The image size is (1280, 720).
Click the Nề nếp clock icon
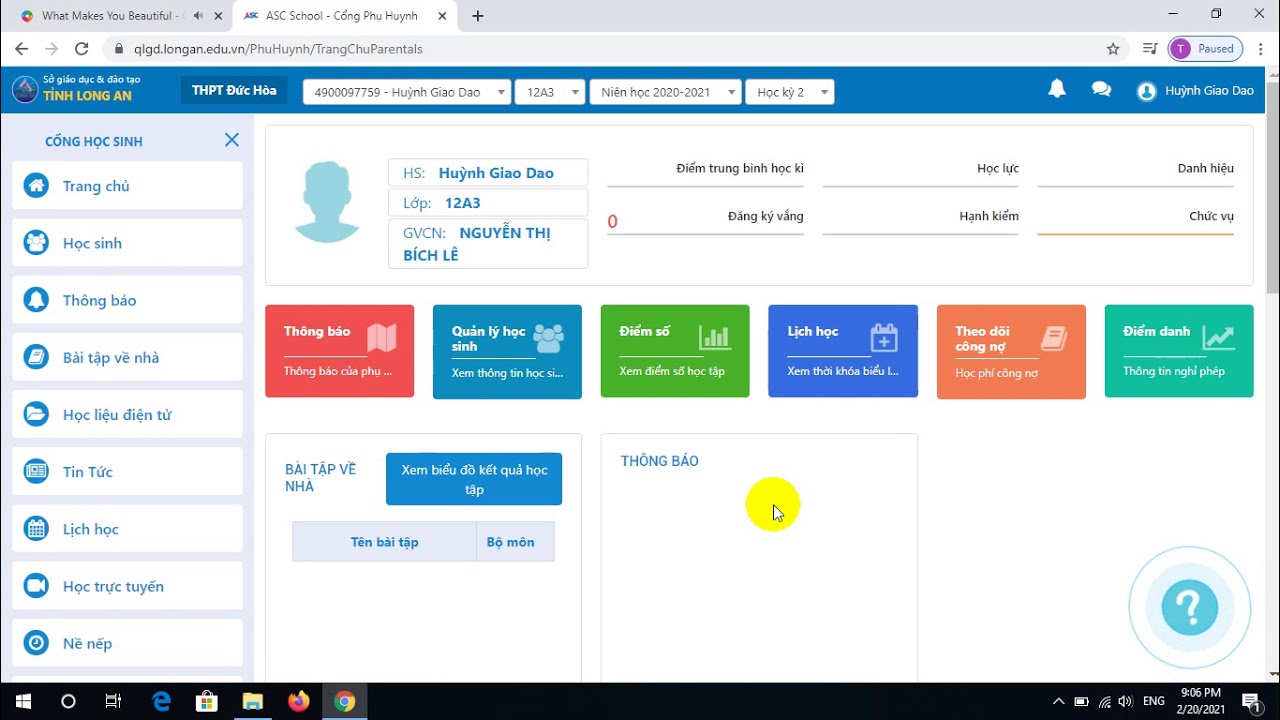click(36, 643)
